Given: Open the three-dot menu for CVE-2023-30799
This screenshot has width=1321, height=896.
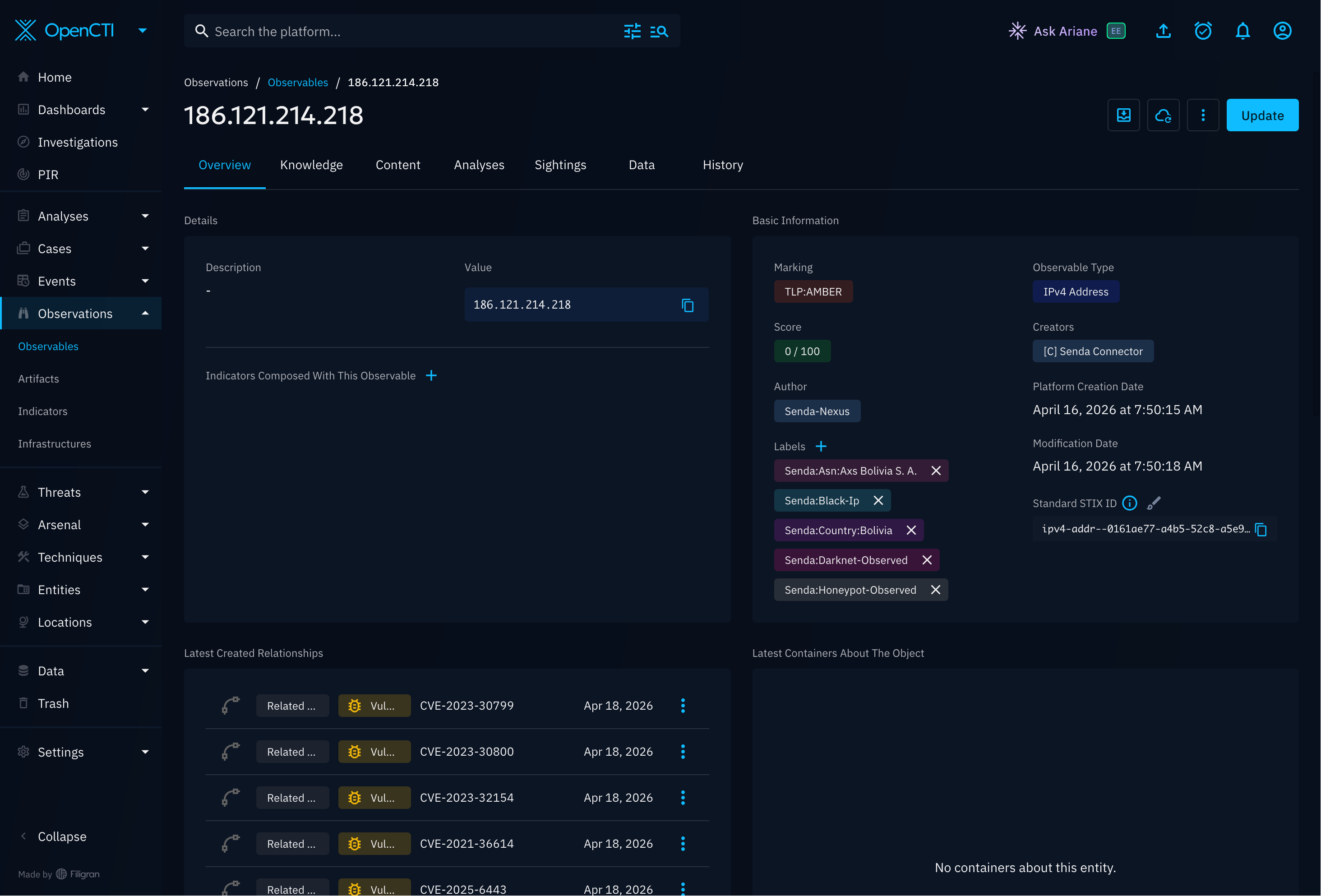Looking at the screenshot, I should click(x=683, y=706).
